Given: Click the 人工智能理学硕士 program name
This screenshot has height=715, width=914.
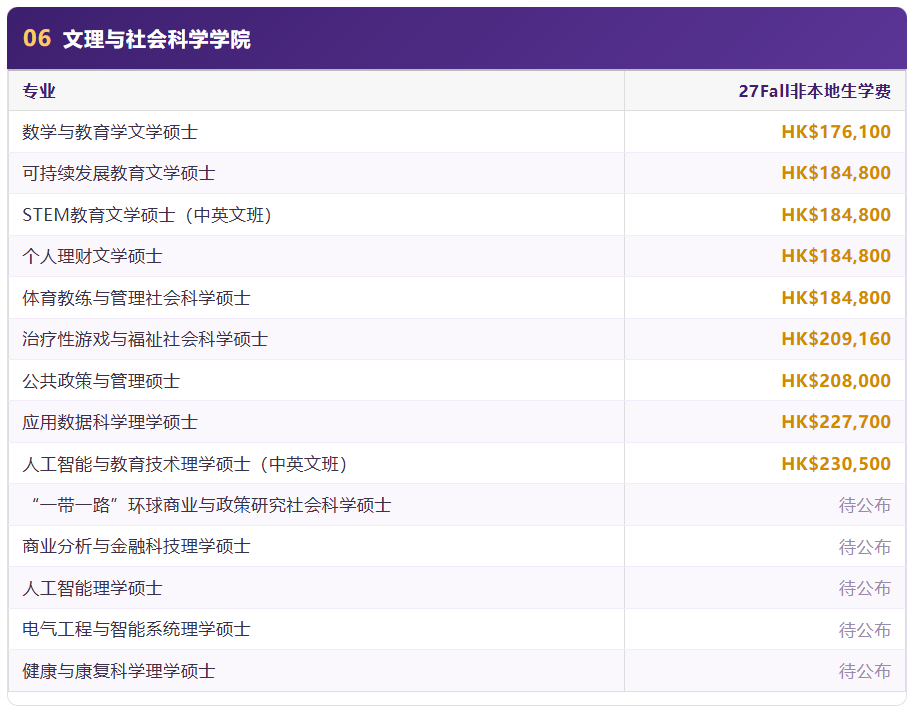Looking at the screenshot, I should [x=93, y=588].
